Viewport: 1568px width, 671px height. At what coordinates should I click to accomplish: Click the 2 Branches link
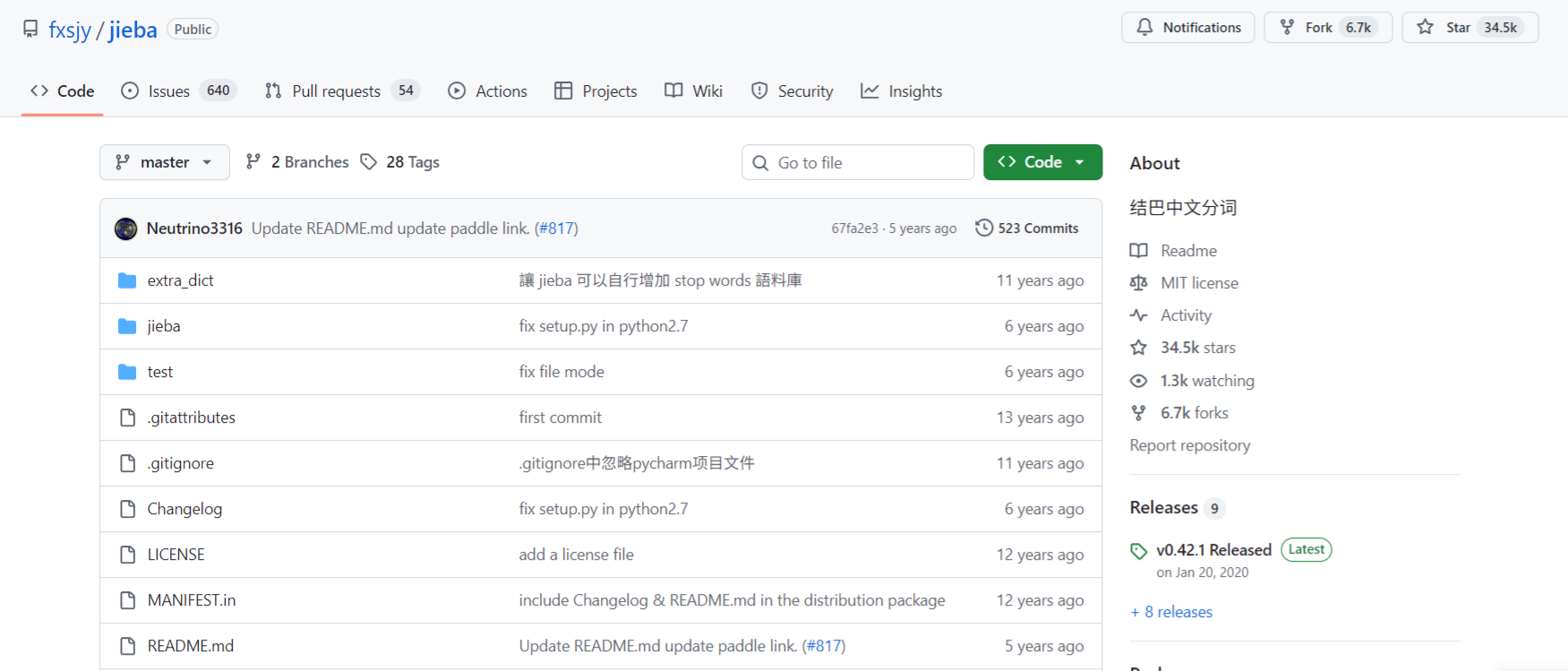click(x=309, y=162)
